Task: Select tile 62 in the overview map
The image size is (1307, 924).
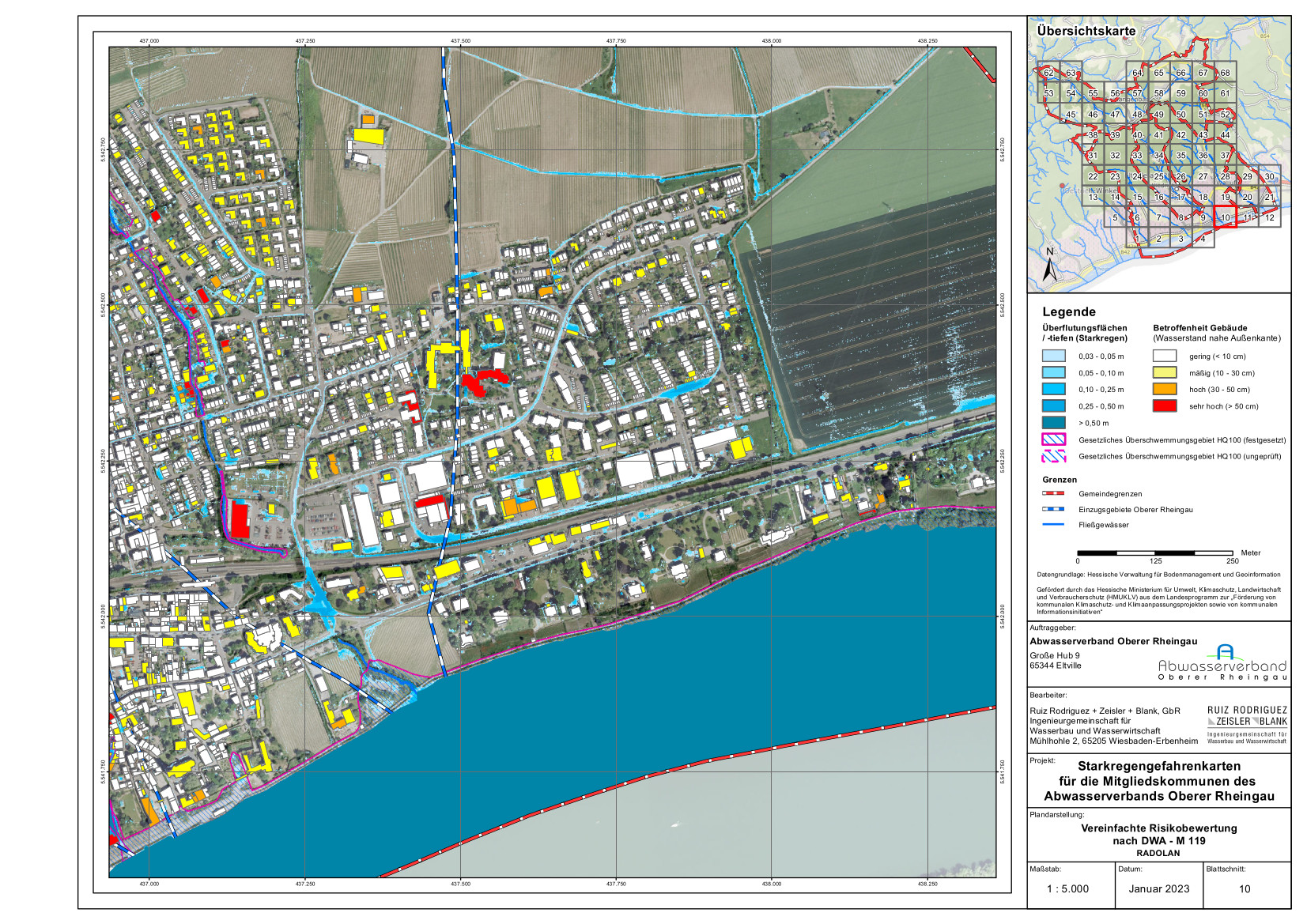Action: tap(1048, 73)
